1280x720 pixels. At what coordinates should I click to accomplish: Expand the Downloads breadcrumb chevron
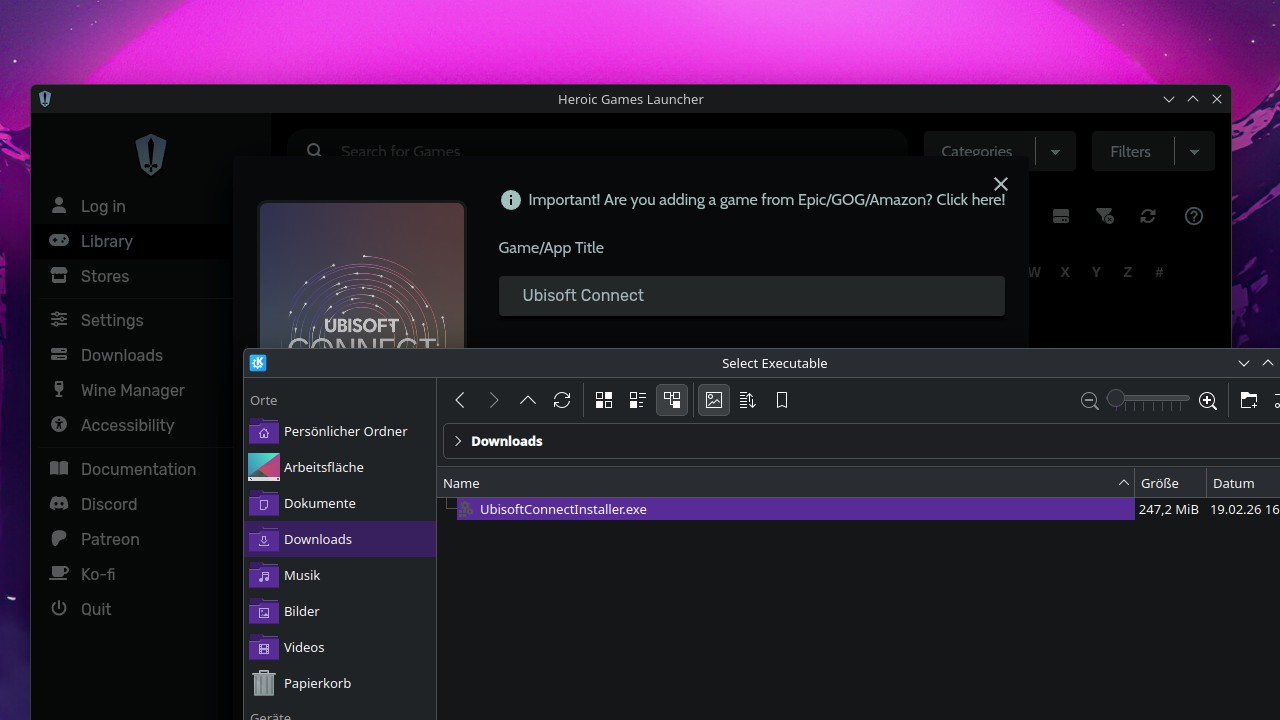tap(458, 441)
